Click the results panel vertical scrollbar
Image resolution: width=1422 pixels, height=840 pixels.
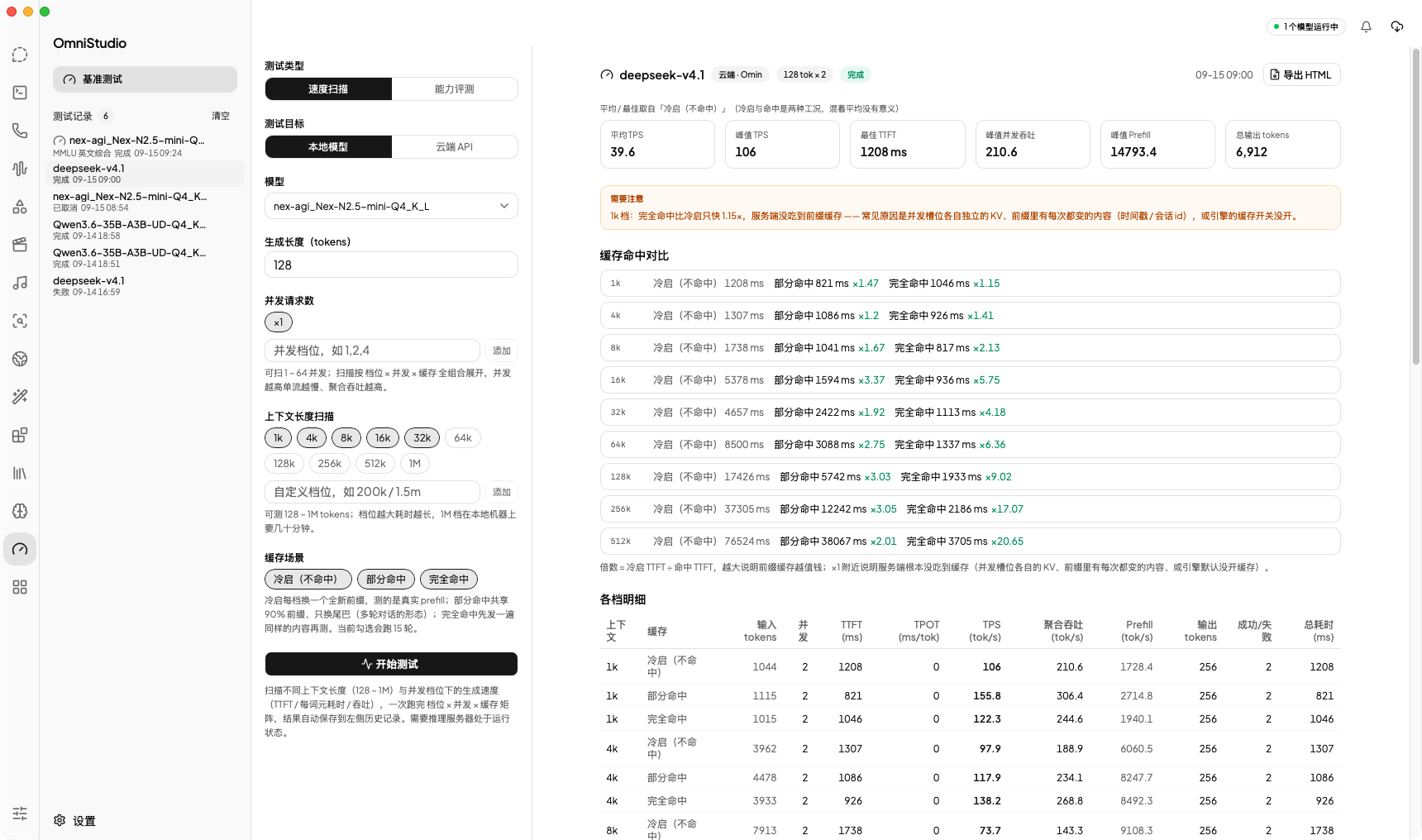pyautogui.click(x=1415, y=207)
